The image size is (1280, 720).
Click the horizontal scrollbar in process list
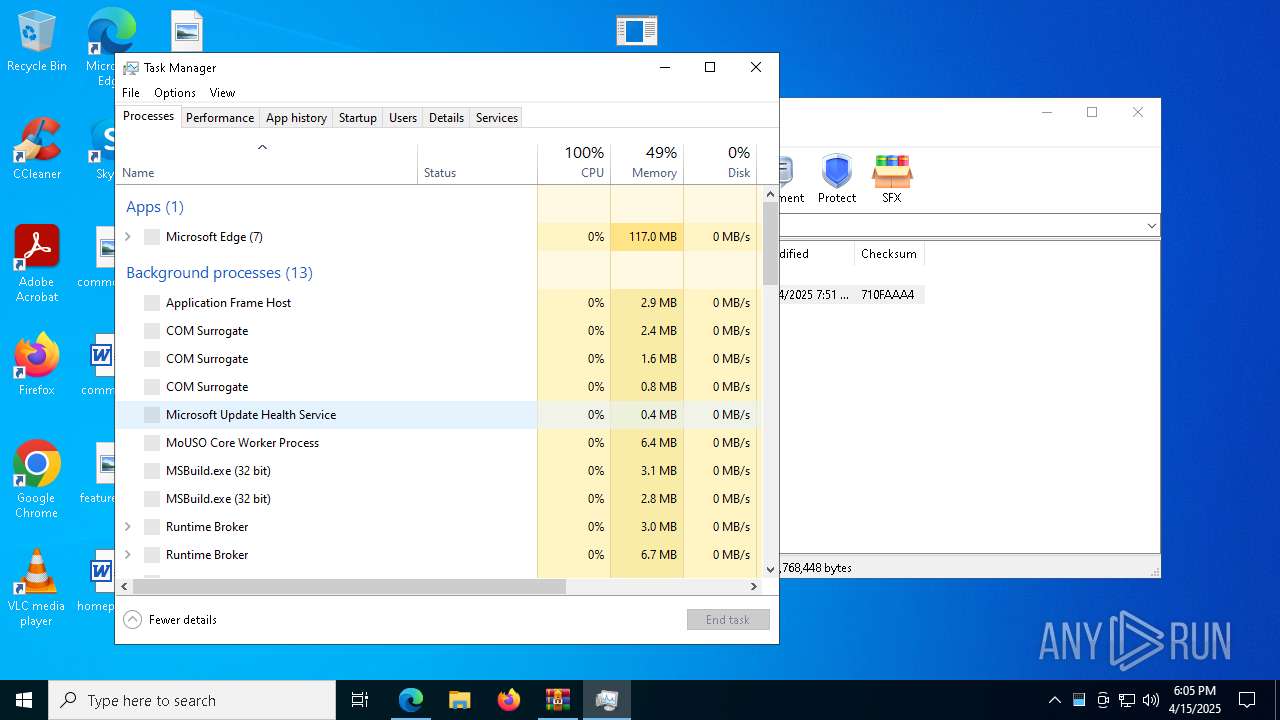pyautogui.click(x=349, y=587)
